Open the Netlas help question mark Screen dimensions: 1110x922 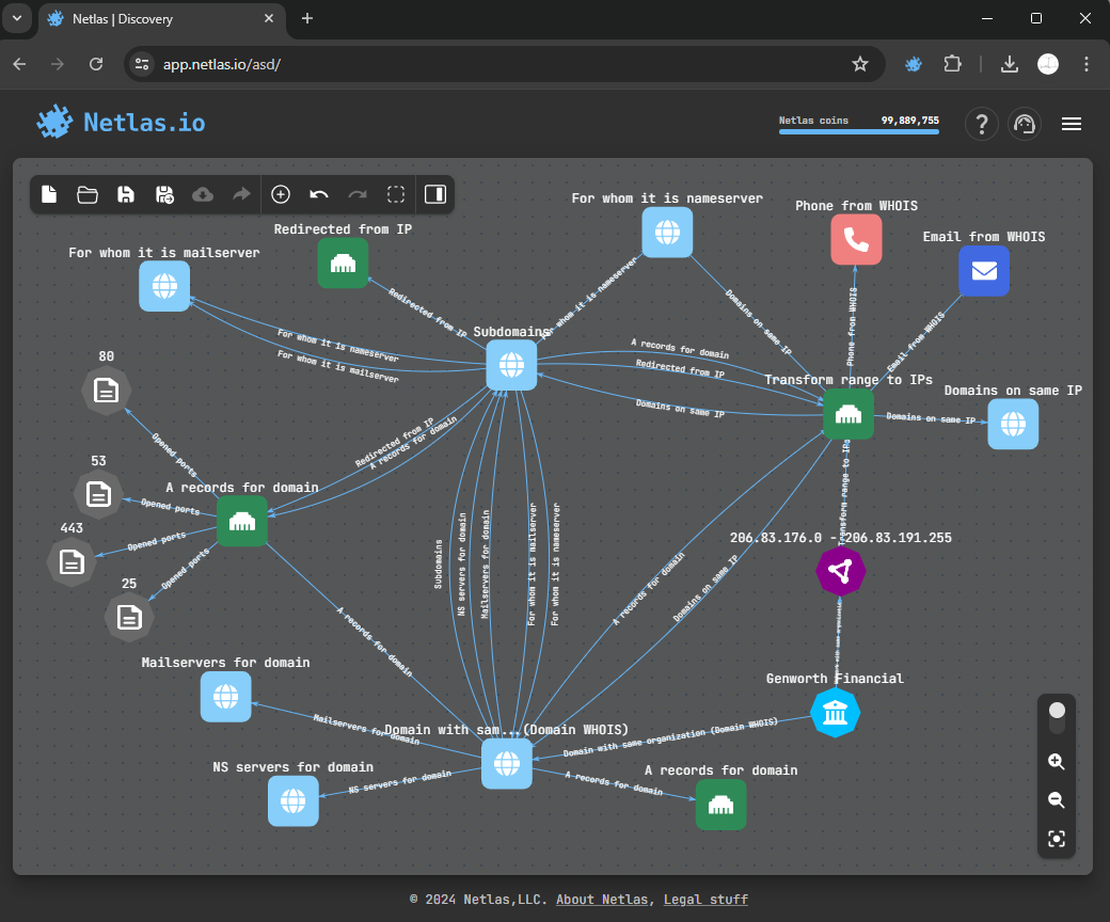[x=981, y=123]
